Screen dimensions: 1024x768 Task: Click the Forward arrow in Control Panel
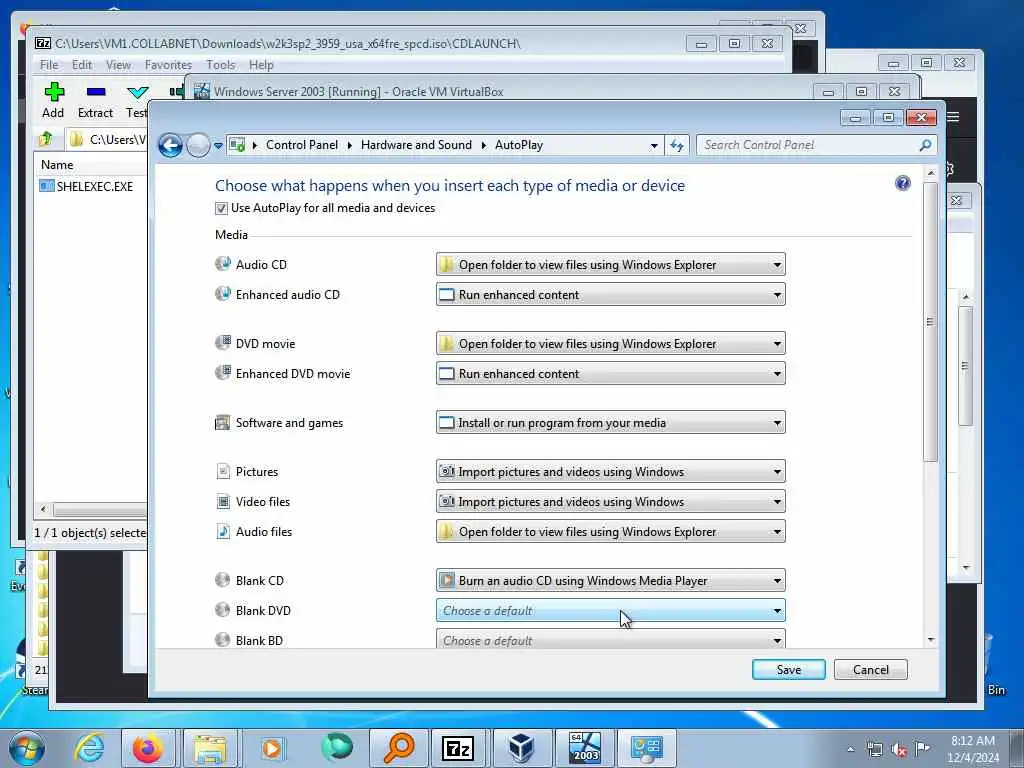point(198,145)
